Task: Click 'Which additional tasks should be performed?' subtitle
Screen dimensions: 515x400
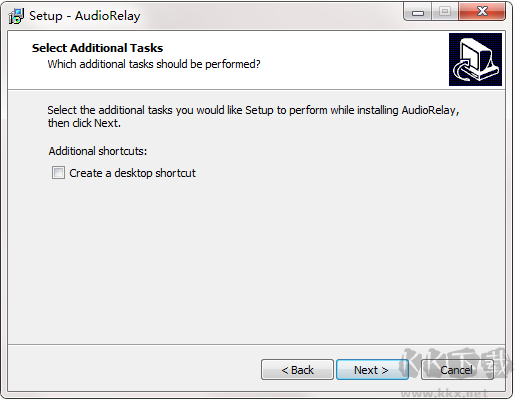Action: coord(154,64)
